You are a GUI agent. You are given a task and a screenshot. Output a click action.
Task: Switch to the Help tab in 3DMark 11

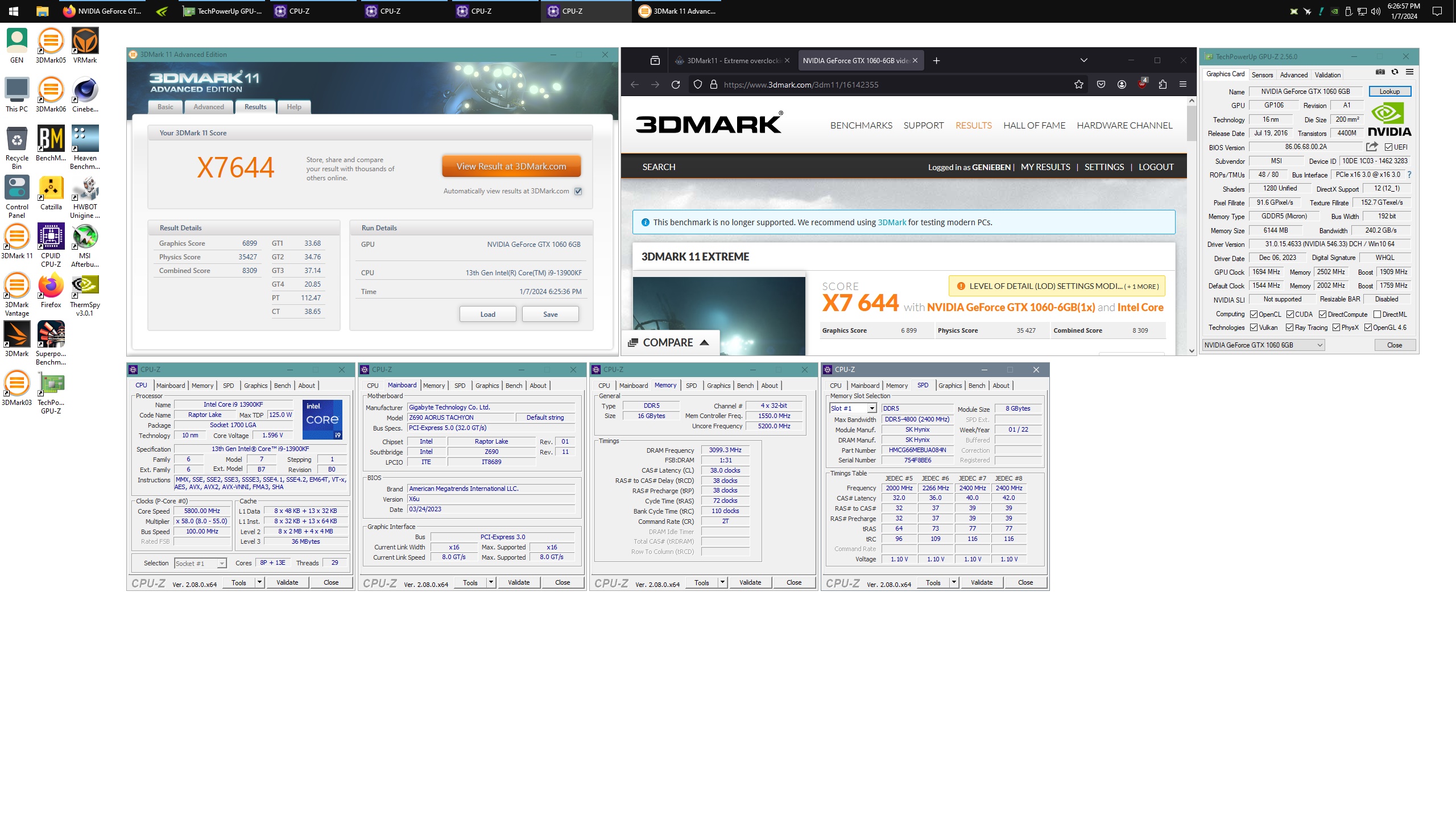pyautogui.click(x=294, y=107)
